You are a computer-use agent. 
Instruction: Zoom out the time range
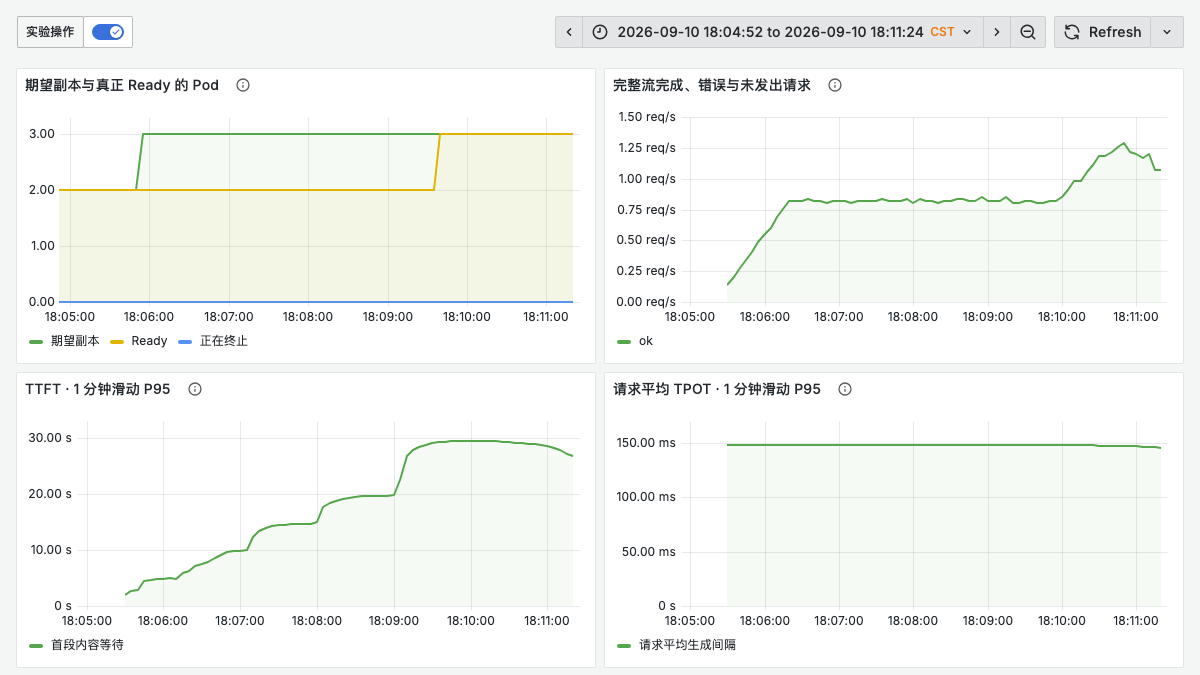1028,32
